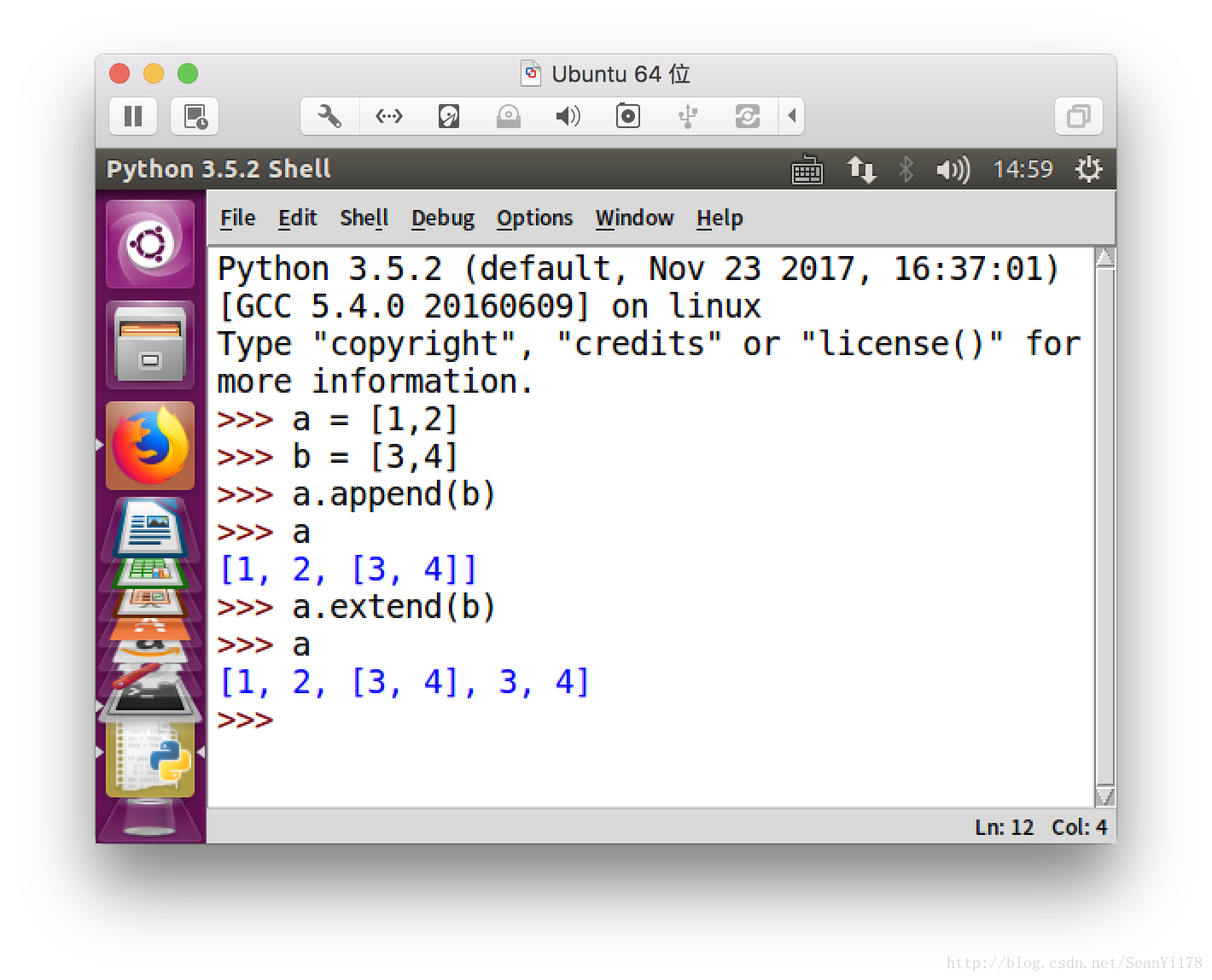Open LibreOffice Calc from launcher
This screenshot has height=980, width=1212.
[150, 573]
